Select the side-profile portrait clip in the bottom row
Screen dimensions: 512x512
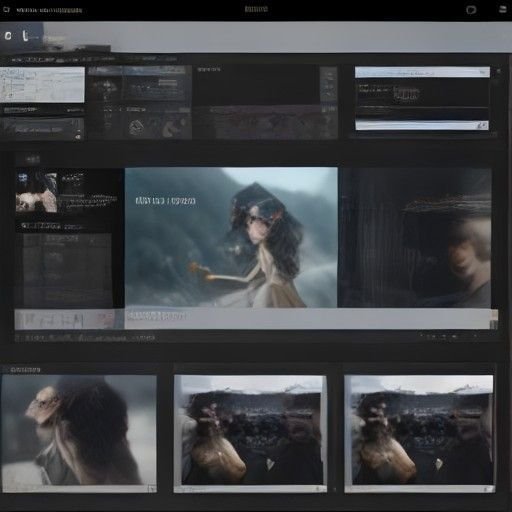pos(79,433)
